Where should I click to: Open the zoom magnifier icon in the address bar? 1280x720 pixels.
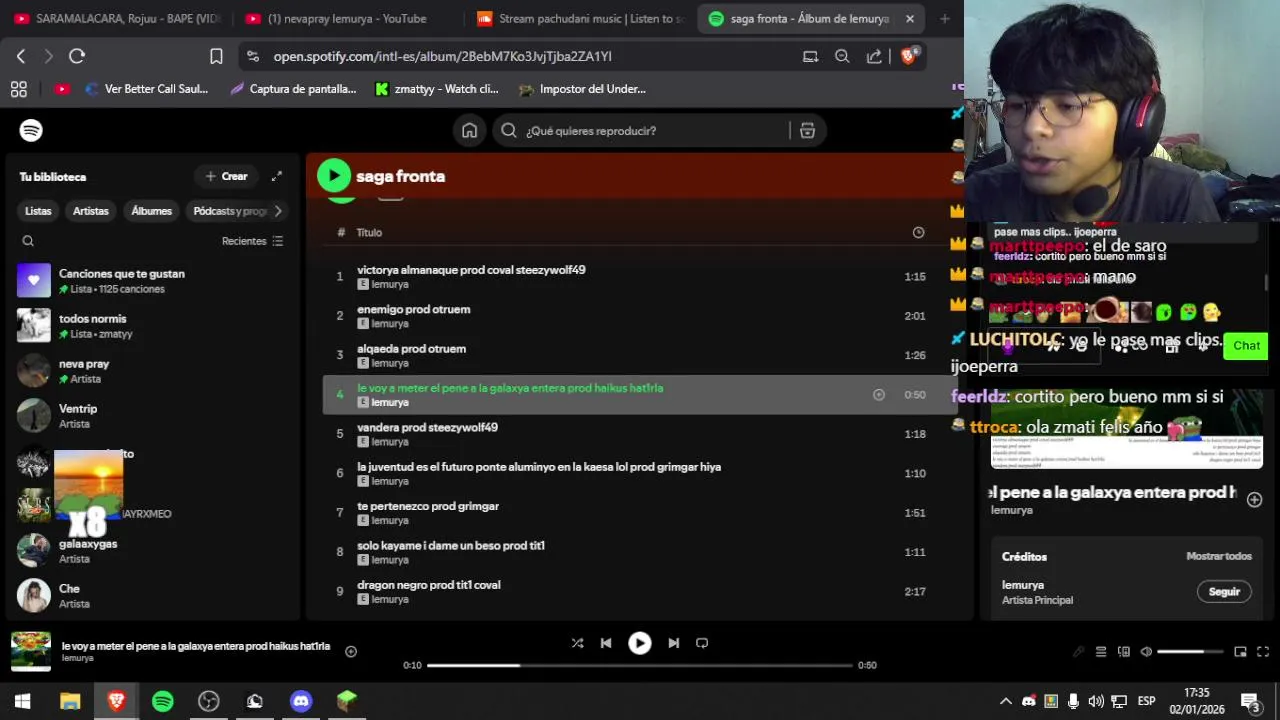(x=842, y=57)
